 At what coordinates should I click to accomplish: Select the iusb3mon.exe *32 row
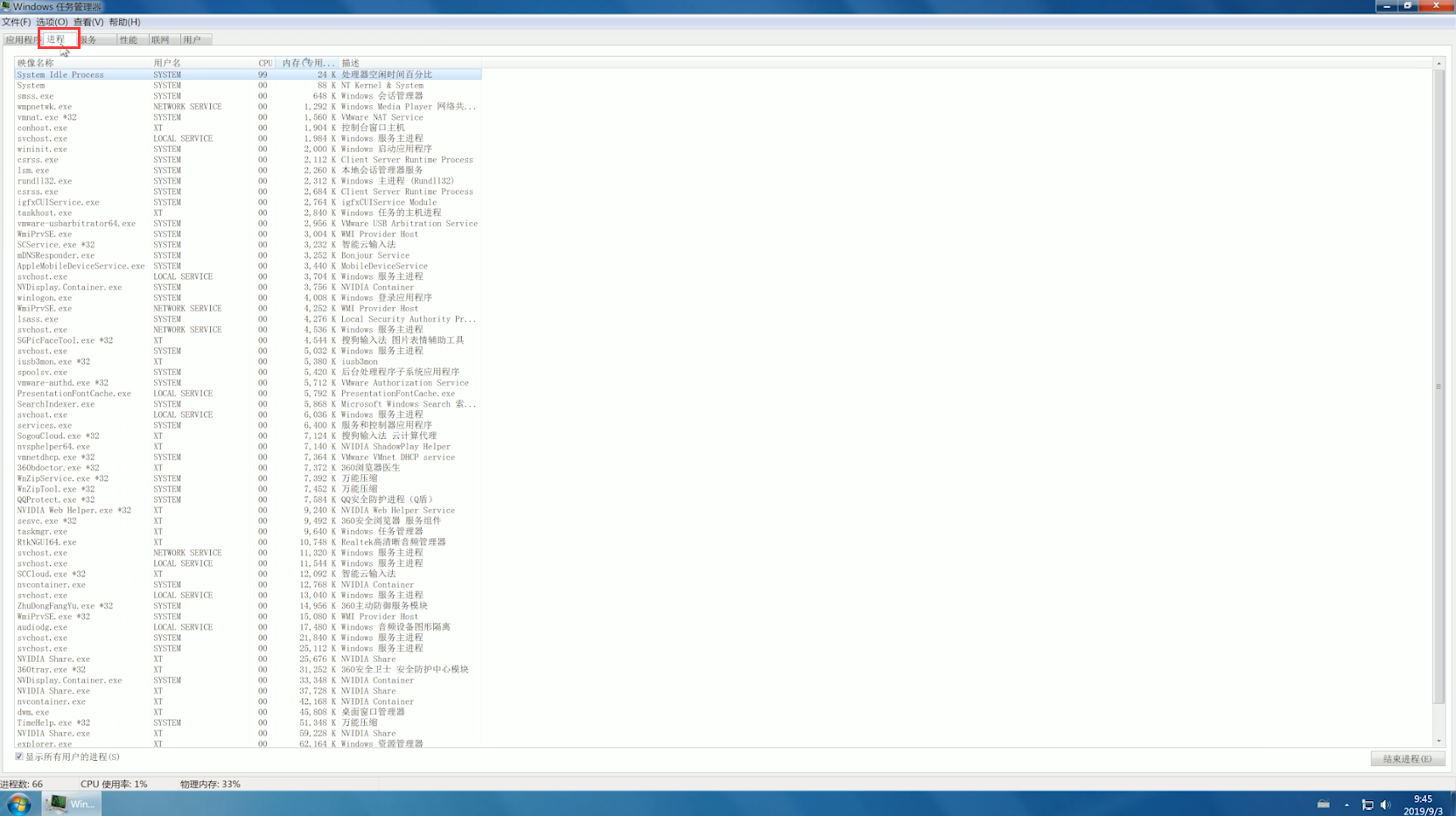coord(248,361)
